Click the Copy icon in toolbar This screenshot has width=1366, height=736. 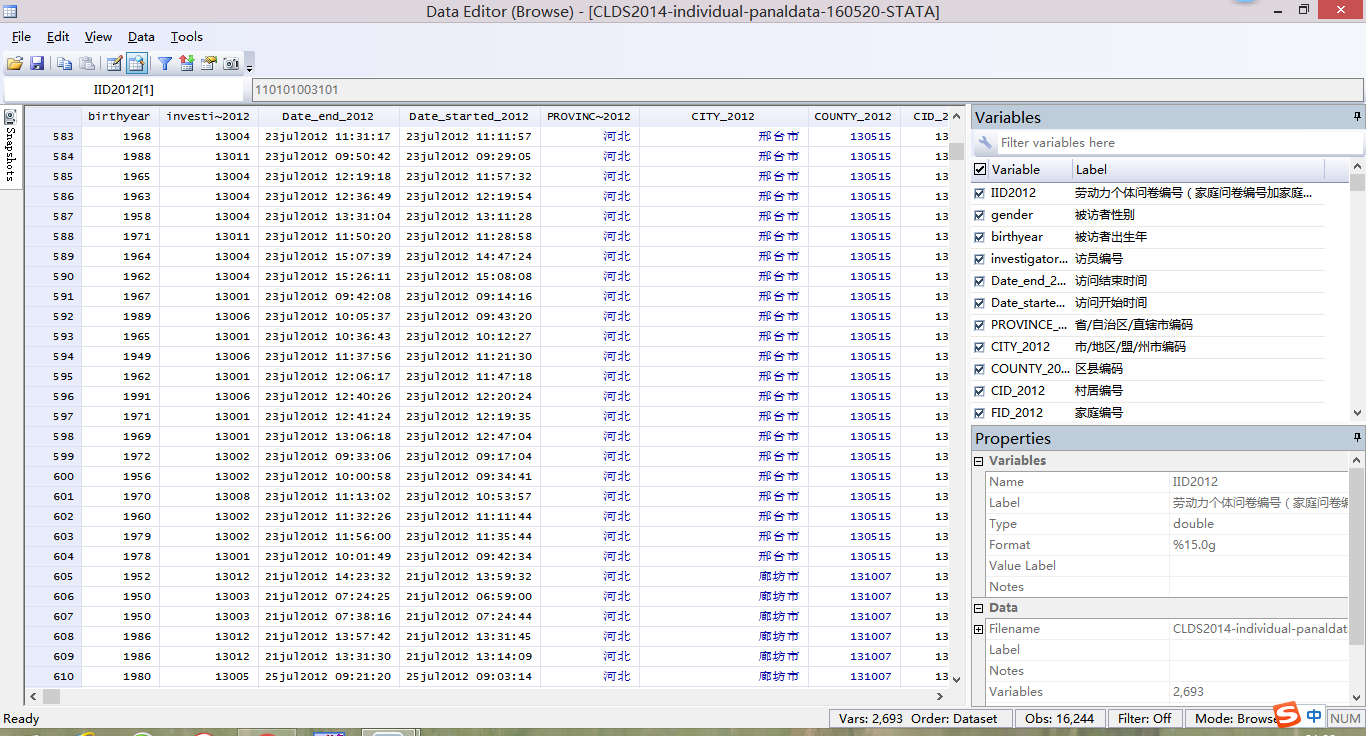[x=64, y=63]
